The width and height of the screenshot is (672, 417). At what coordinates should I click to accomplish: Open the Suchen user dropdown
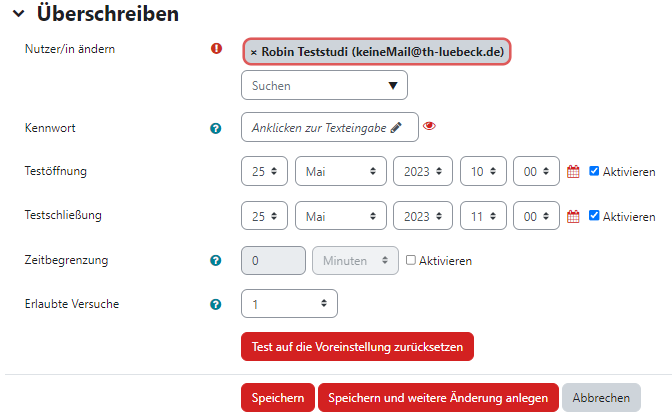pyautogui.click(x=324, y=85)
